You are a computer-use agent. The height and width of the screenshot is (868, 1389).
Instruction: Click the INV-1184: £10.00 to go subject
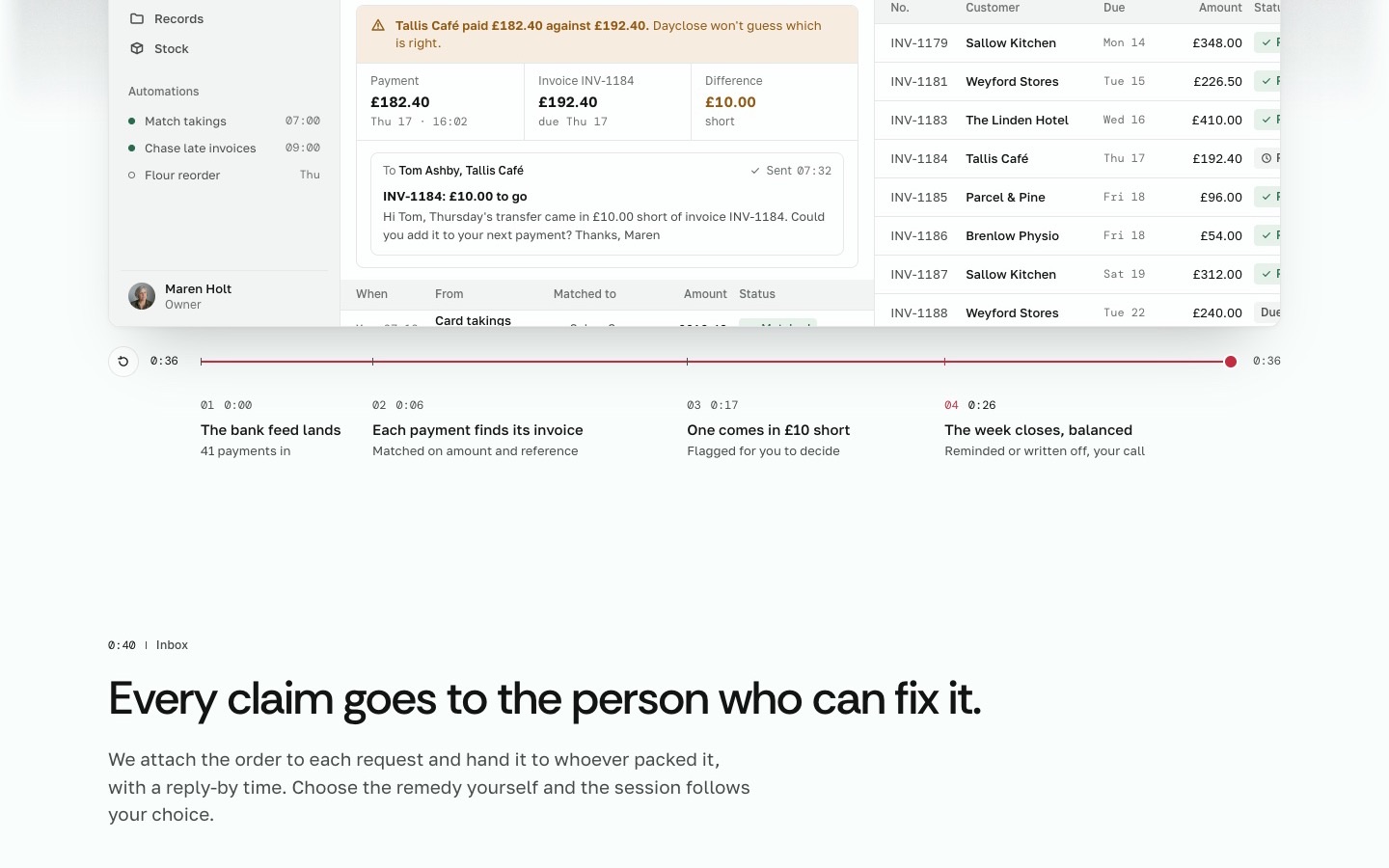(455, 196)
